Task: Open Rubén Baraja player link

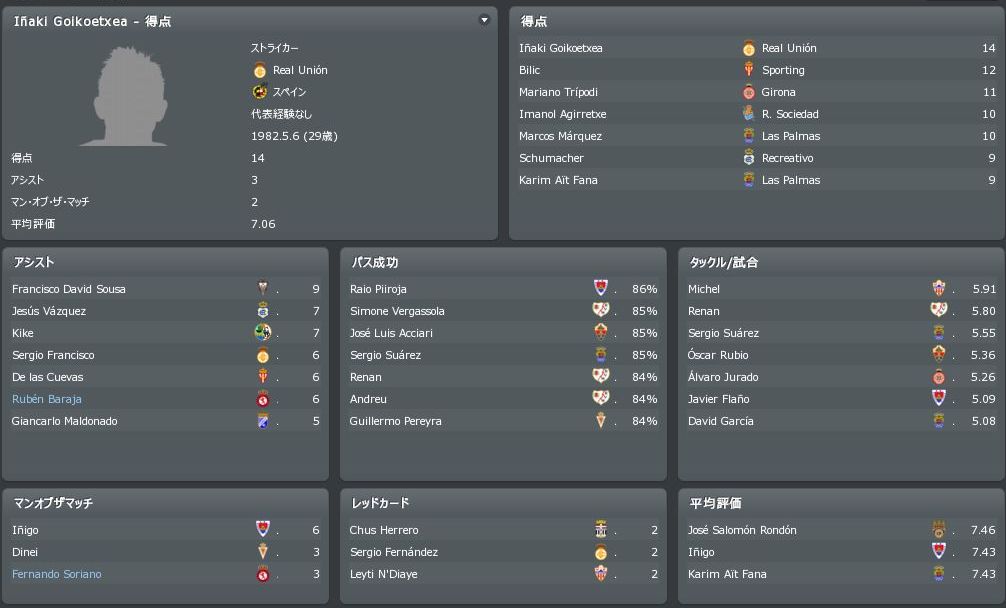Action: point(47,399)
